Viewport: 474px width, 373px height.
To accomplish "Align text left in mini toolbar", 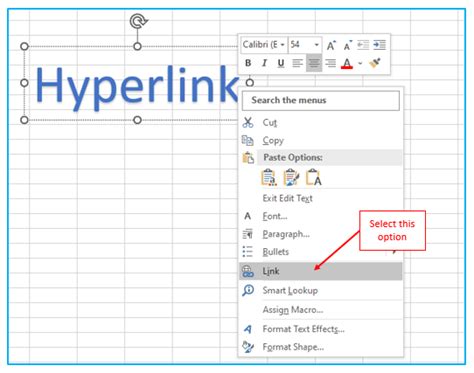I will point(297,63).
